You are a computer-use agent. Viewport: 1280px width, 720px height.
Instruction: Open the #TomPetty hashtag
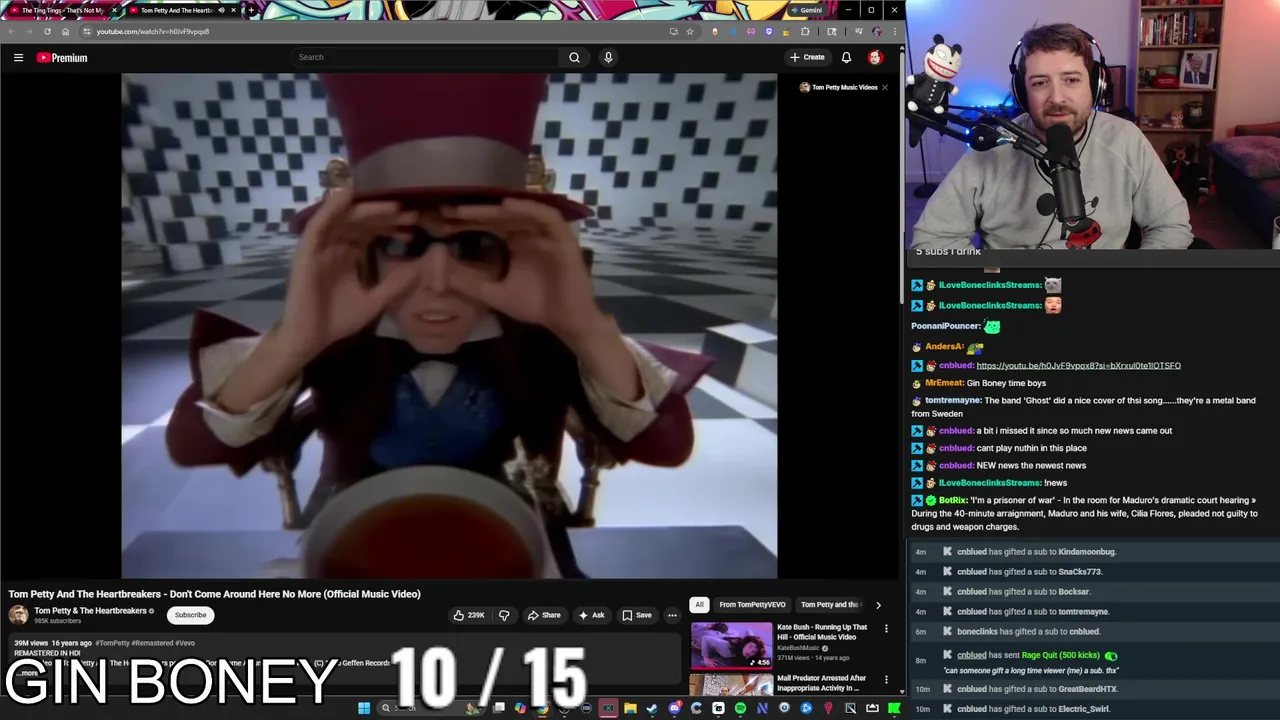pyautogui.click(x=114, y=643)
